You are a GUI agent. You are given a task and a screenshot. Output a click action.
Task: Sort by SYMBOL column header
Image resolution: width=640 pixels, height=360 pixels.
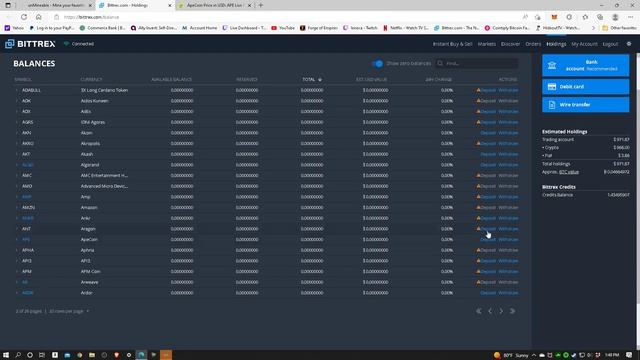(x=23, y=80)
